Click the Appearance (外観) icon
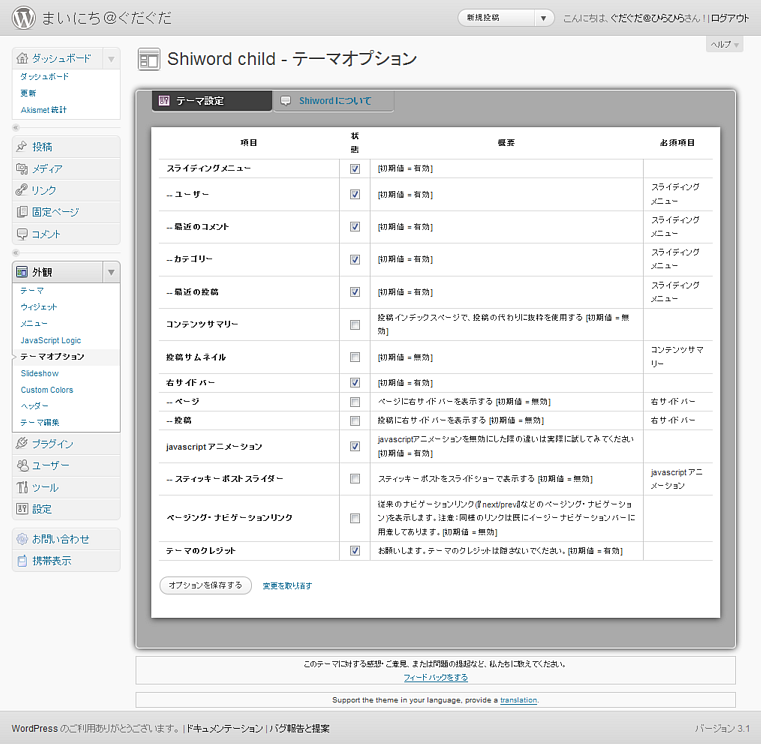The image size is (761, 744). pos(22,272)
